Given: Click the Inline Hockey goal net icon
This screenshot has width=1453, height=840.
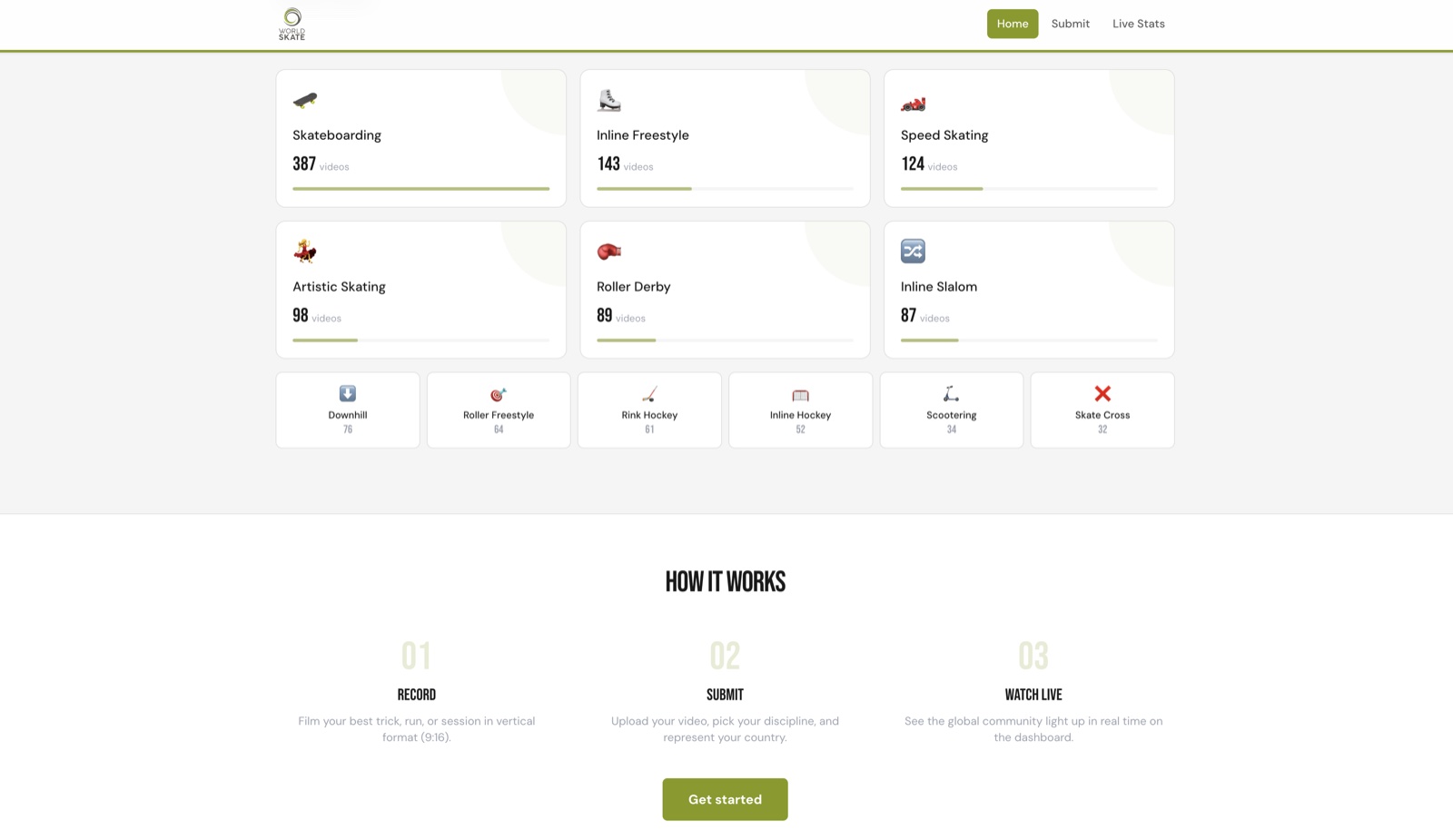Looking at the screenshot, I should (x=800, y=395).
